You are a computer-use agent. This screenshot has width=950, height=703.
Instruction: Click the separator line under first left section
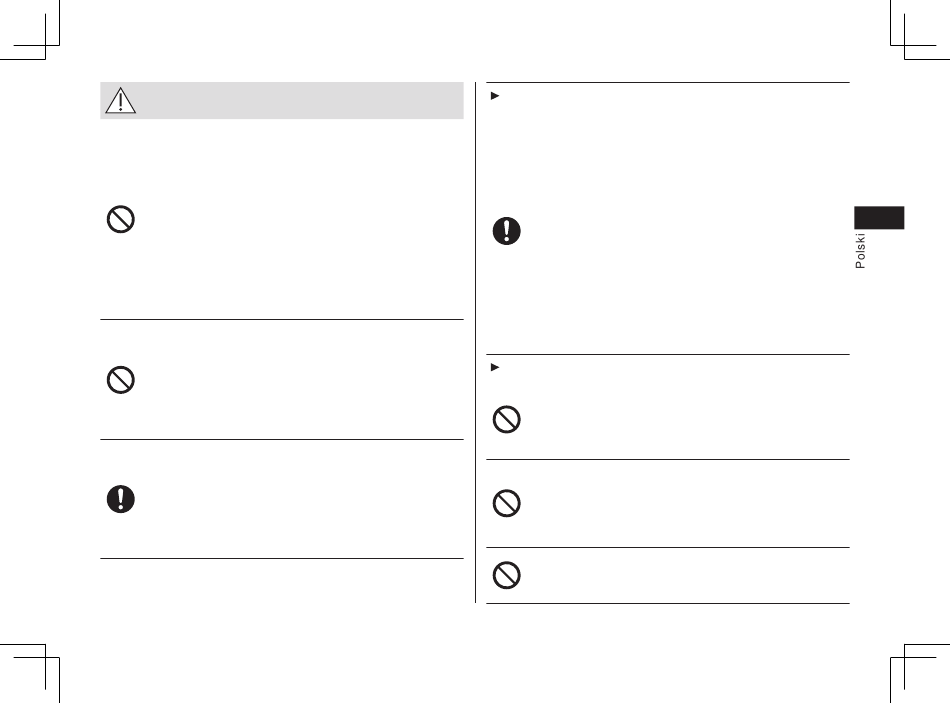coord(282,319)
